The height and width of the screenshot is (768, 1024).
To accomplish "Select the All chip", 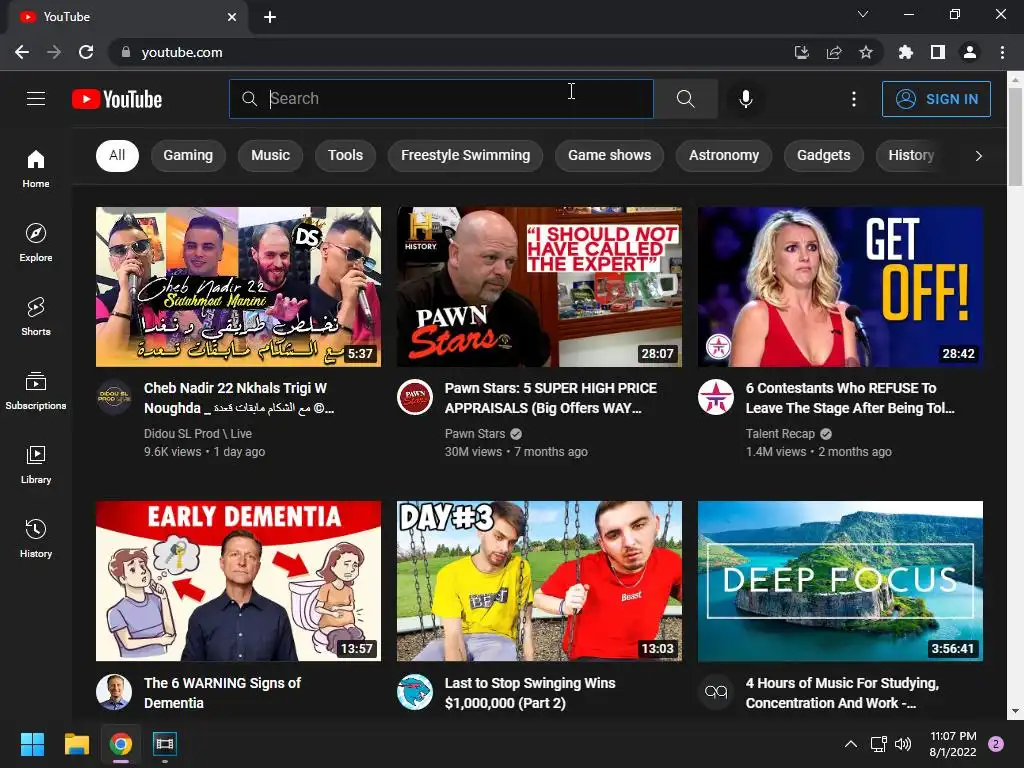I will 118,155.
